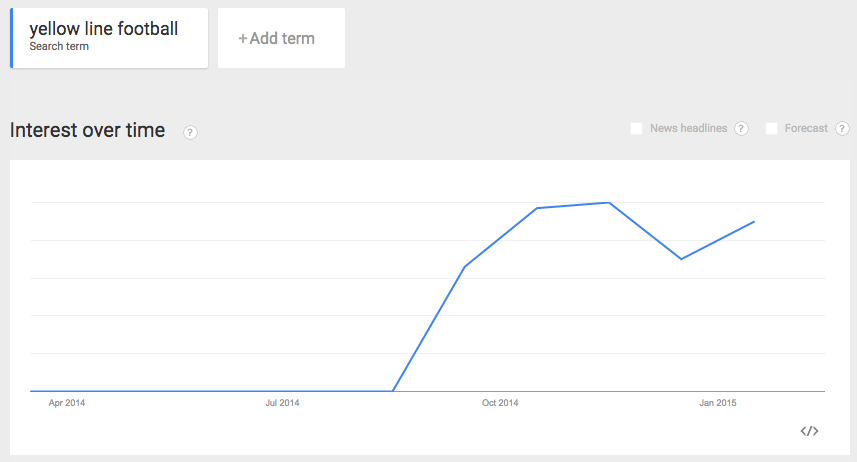Click help icon next to Forecast
Image resolution: width=857 pixels, height=462 pixels.
(842, 128)
